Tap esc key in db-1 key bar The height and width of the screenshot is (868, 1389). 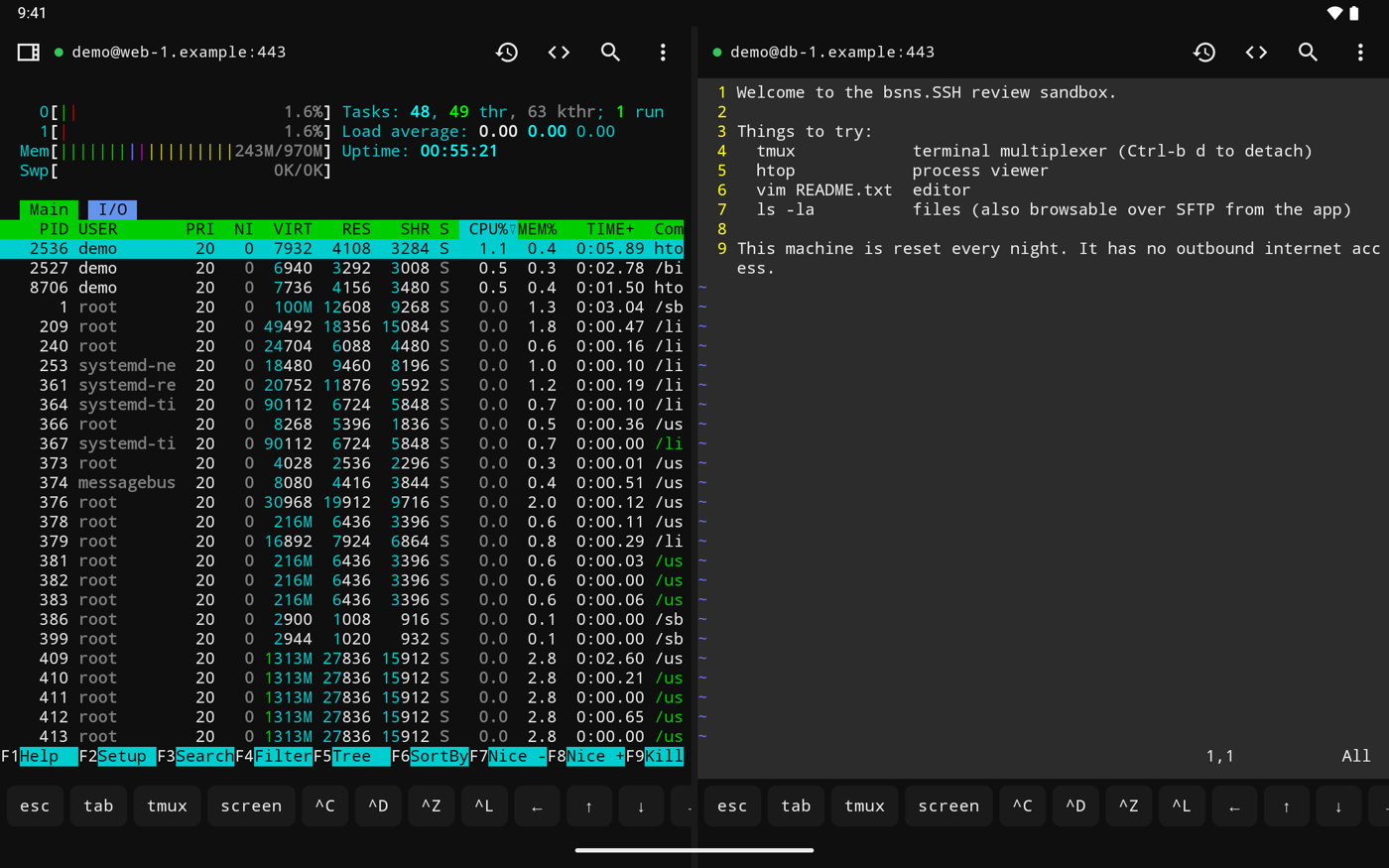click(x=732, y=806)
